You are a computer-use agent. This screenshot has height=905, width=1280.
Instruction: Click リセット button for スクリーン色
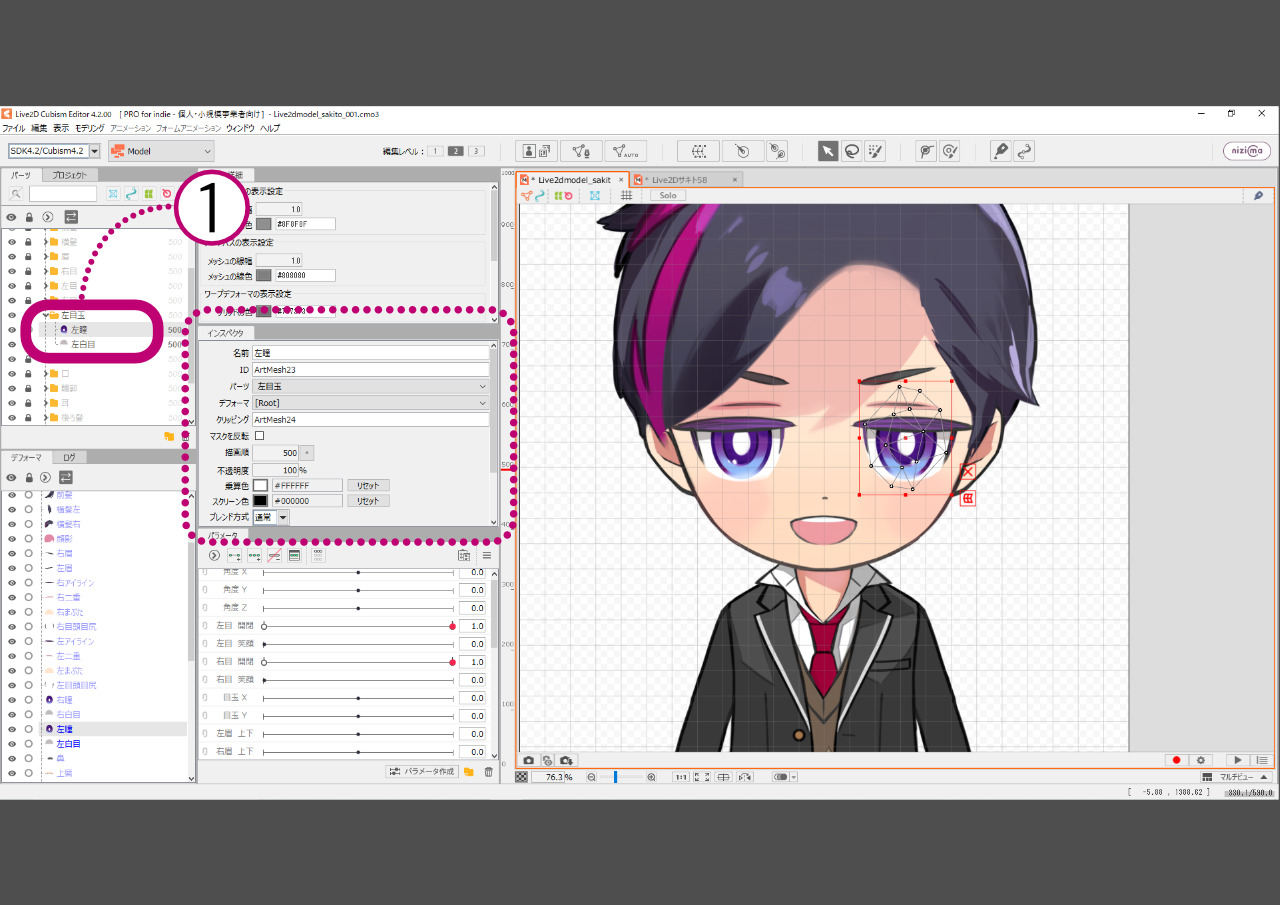[367, 500]
